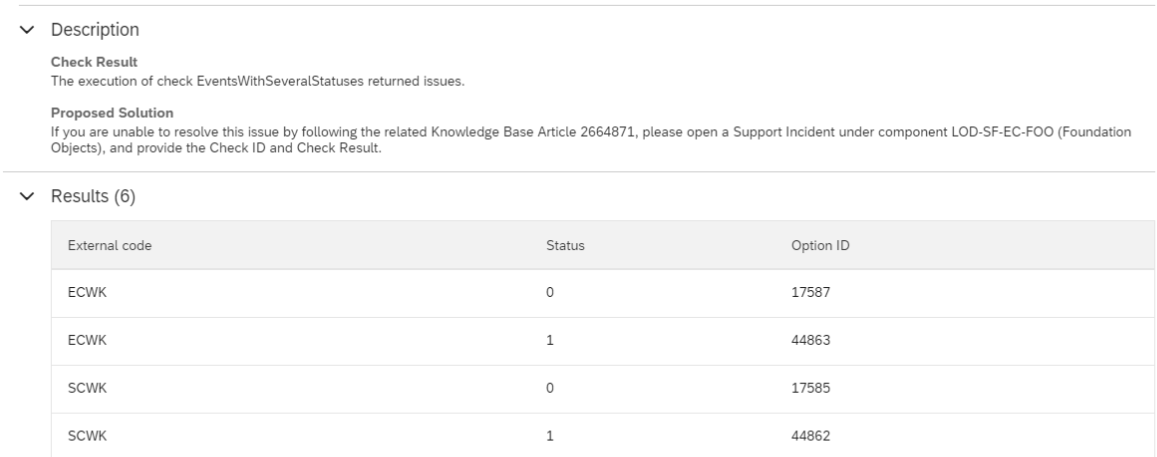Image resolution: width=1157 pixels, height=457 pixels.
Task: Click Option ID value 44862
Action: [810, 436]
